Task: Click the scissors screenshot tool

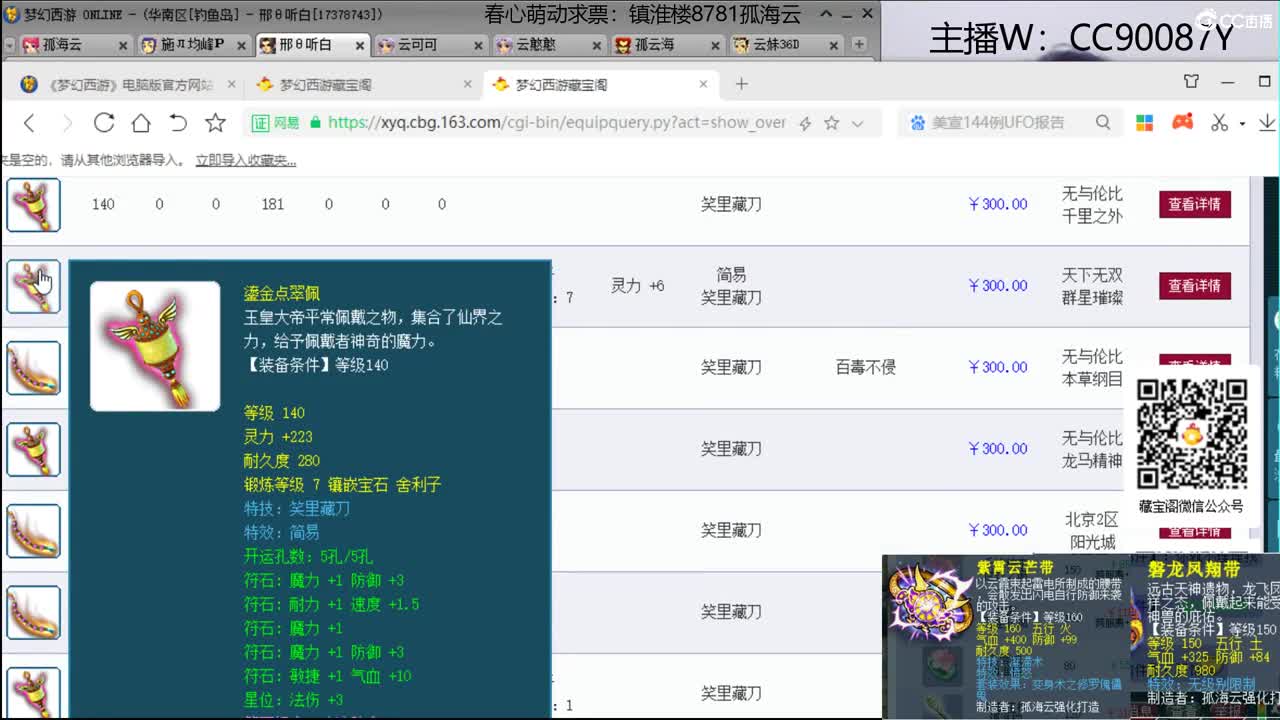Action: (1219, 122)
